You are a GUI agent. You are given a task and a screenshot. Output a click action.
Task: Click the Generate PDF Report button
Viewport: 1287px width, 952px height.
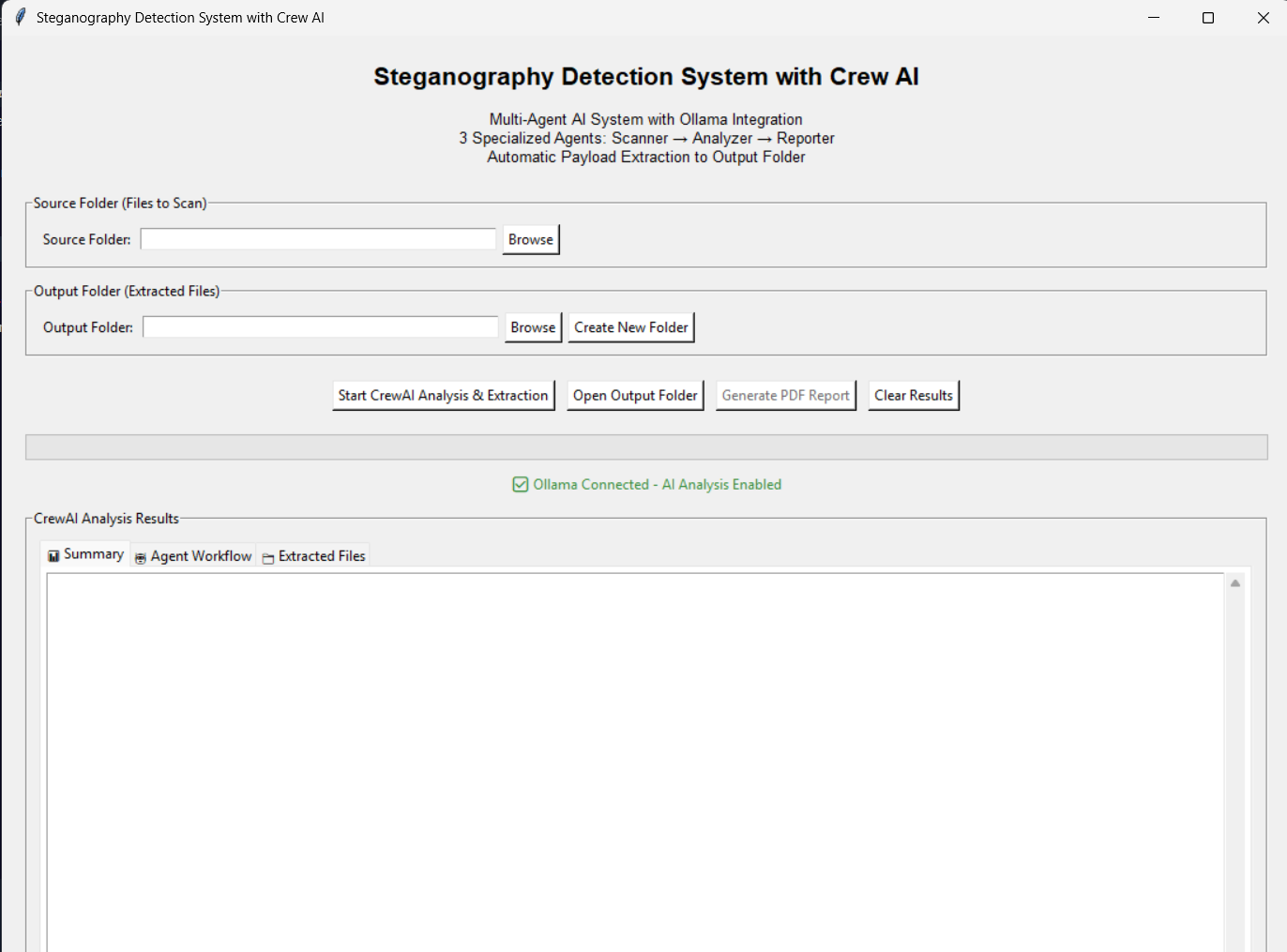785,396
